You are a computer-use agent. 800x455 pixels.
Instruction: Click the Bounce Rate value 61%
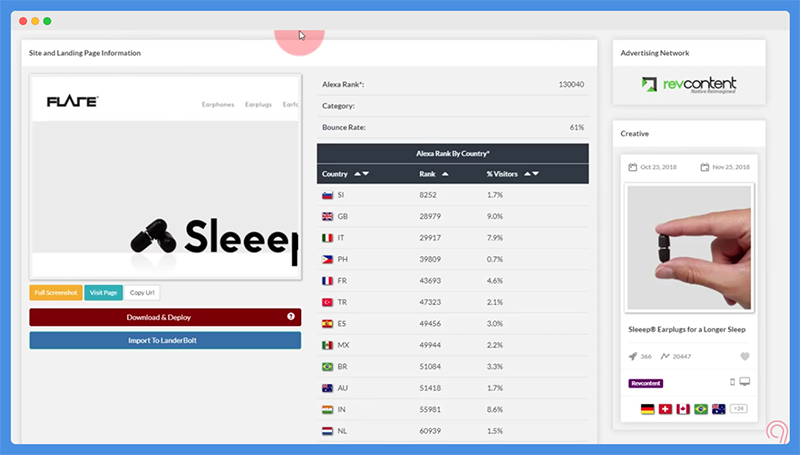pos(577,128)
